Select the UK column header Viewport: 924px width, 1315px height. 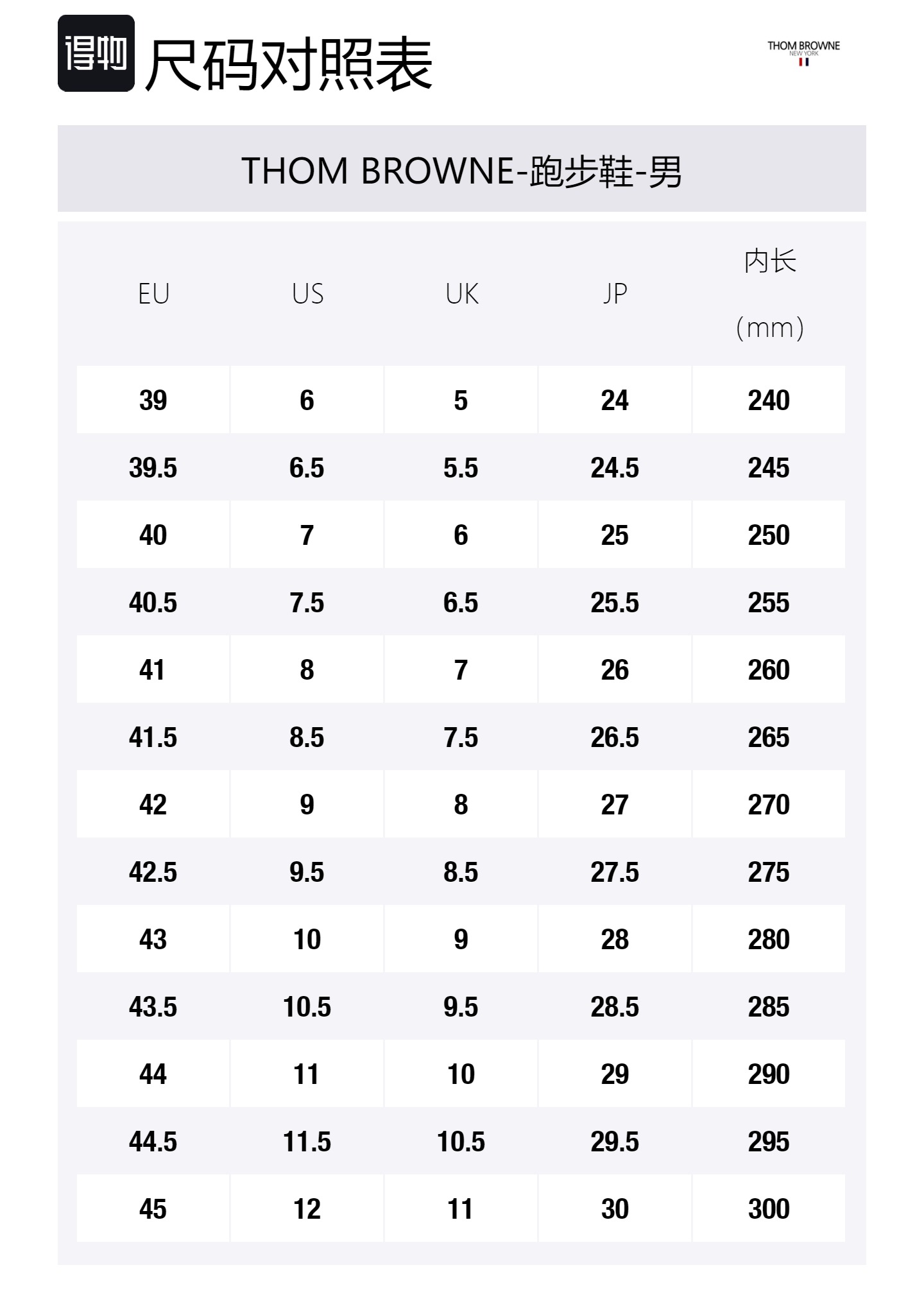461,294
